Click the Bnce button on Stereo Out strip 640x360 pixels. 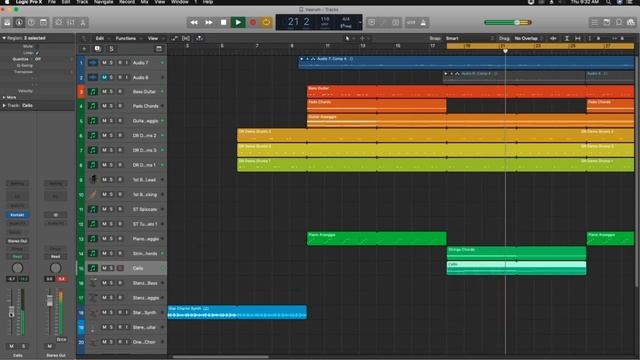[61, 339]
